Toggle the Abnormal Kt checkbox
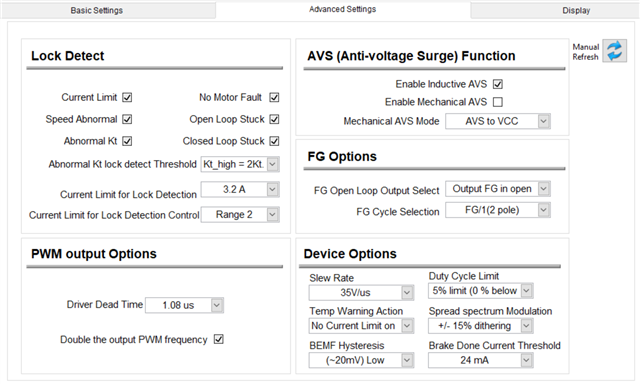 tap(127, 141)
